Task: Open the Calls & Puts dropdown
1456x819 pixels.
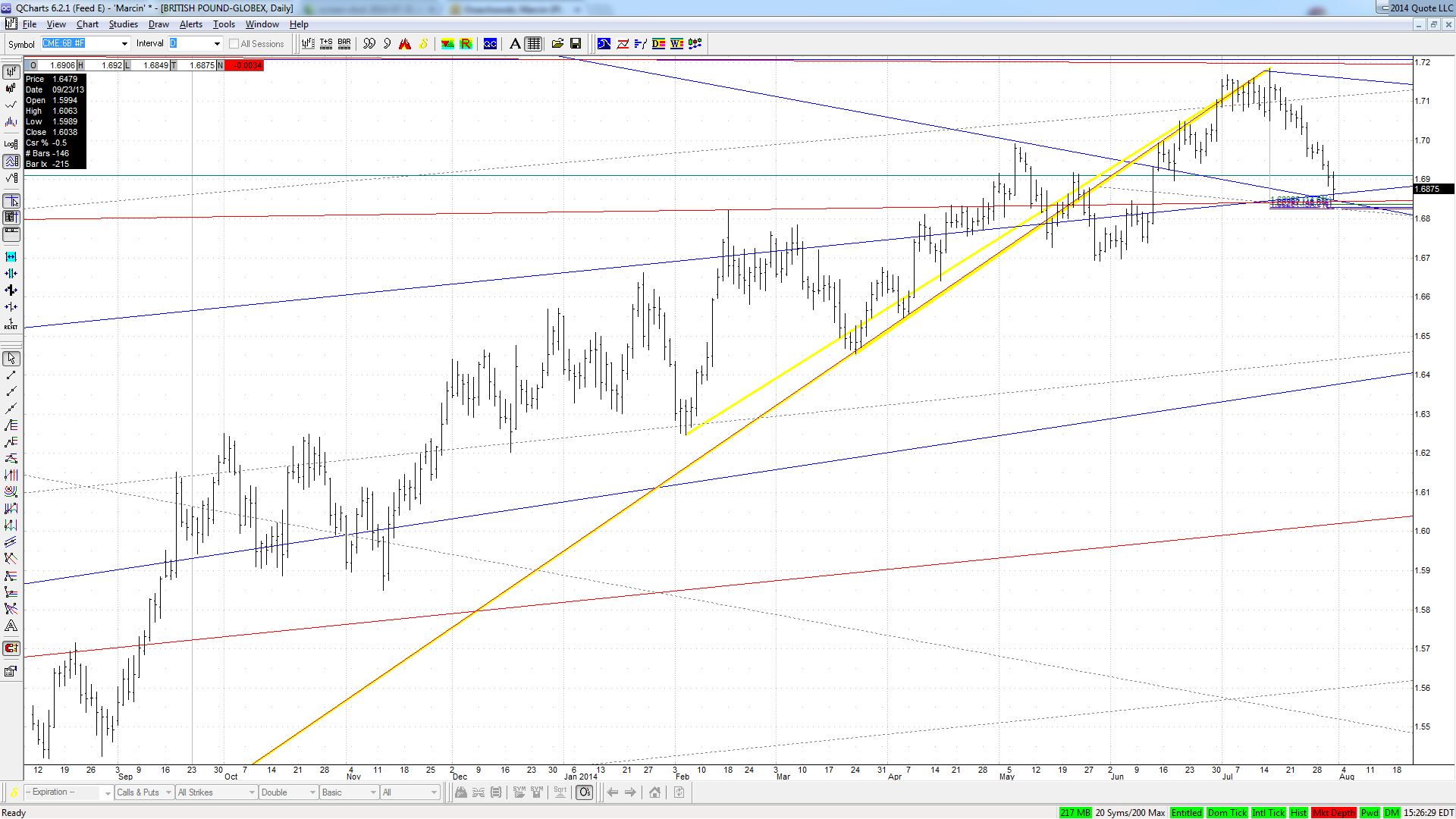Action: pyautogui.click(x=168, y=792)
